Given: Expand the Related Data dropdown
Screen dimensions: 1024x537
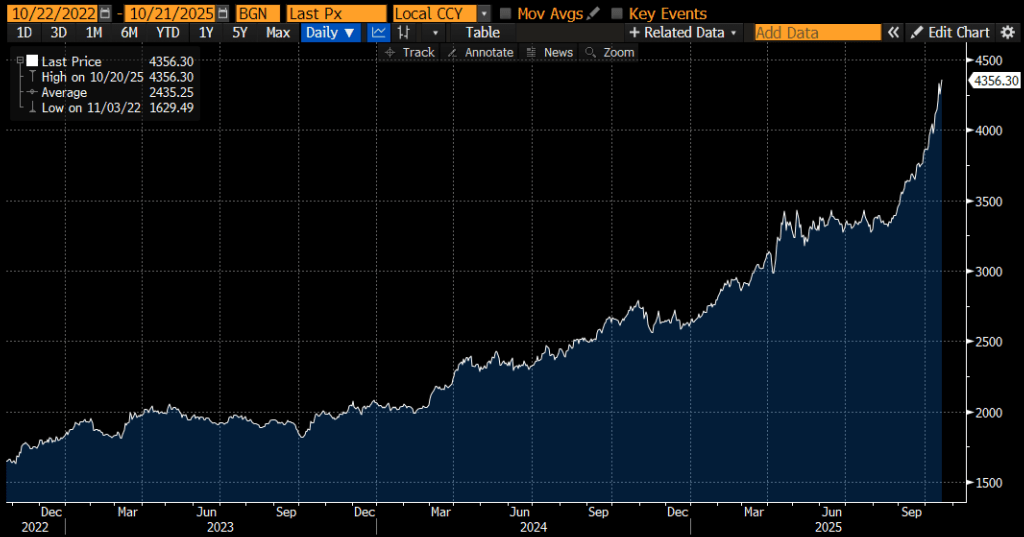Looking at the screenshot, I should click(x=683, y=33).
